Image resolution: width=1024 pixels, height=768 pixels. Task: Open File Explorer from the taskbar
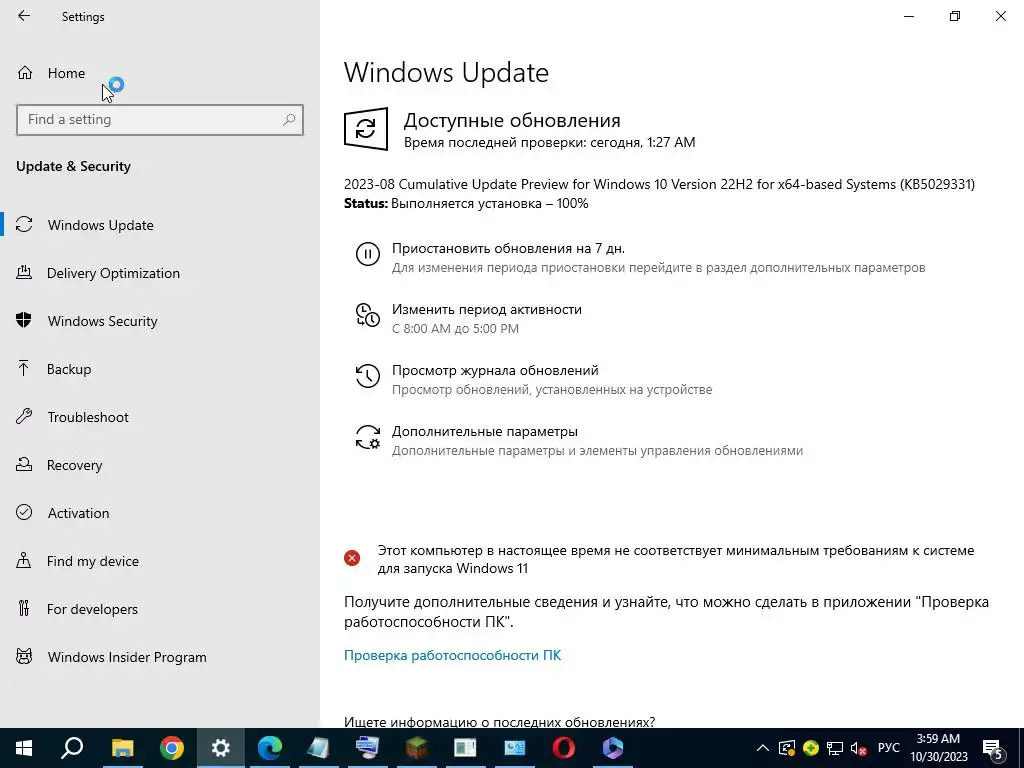coord(122,748)
